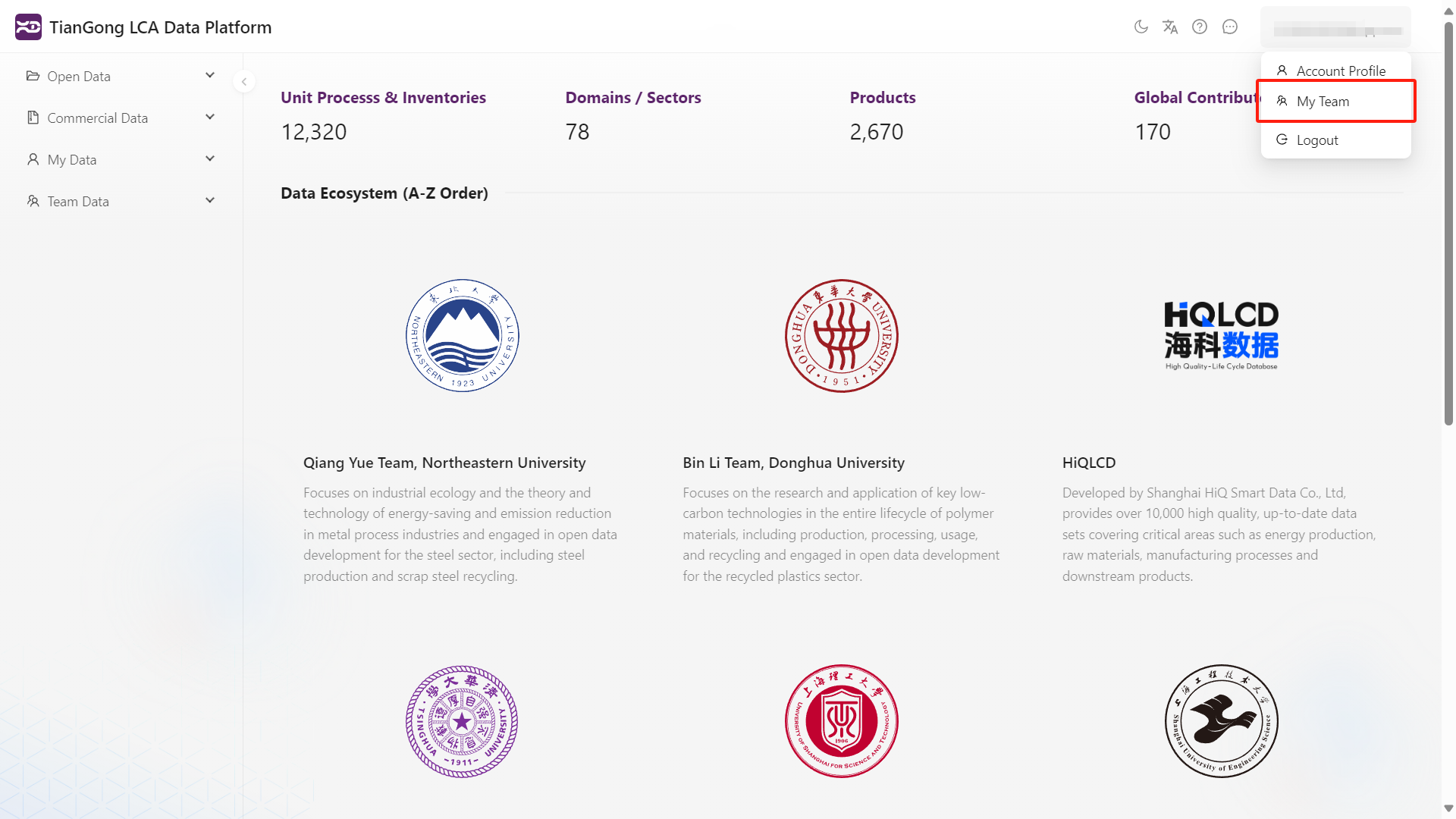This screenshot has width=1456, height=819.
Task: Open Qiang Yue Team, Northeastern University
Action: (444, 463)
